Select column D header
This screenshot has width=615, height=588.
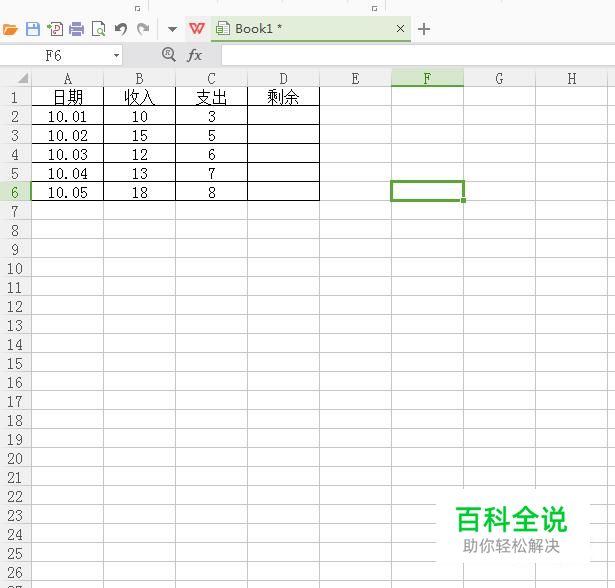(x=284, y=78)
